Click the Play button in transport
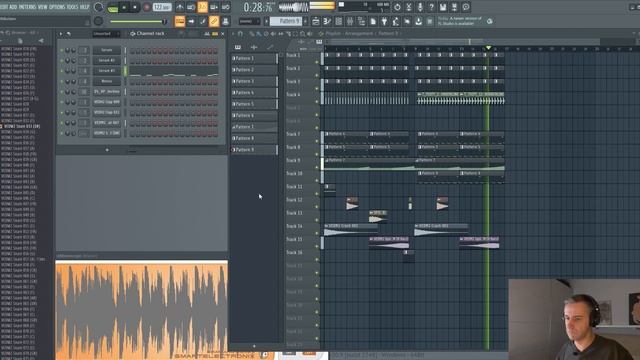Viewport: 640px width, 360px height. coord(124,7)
